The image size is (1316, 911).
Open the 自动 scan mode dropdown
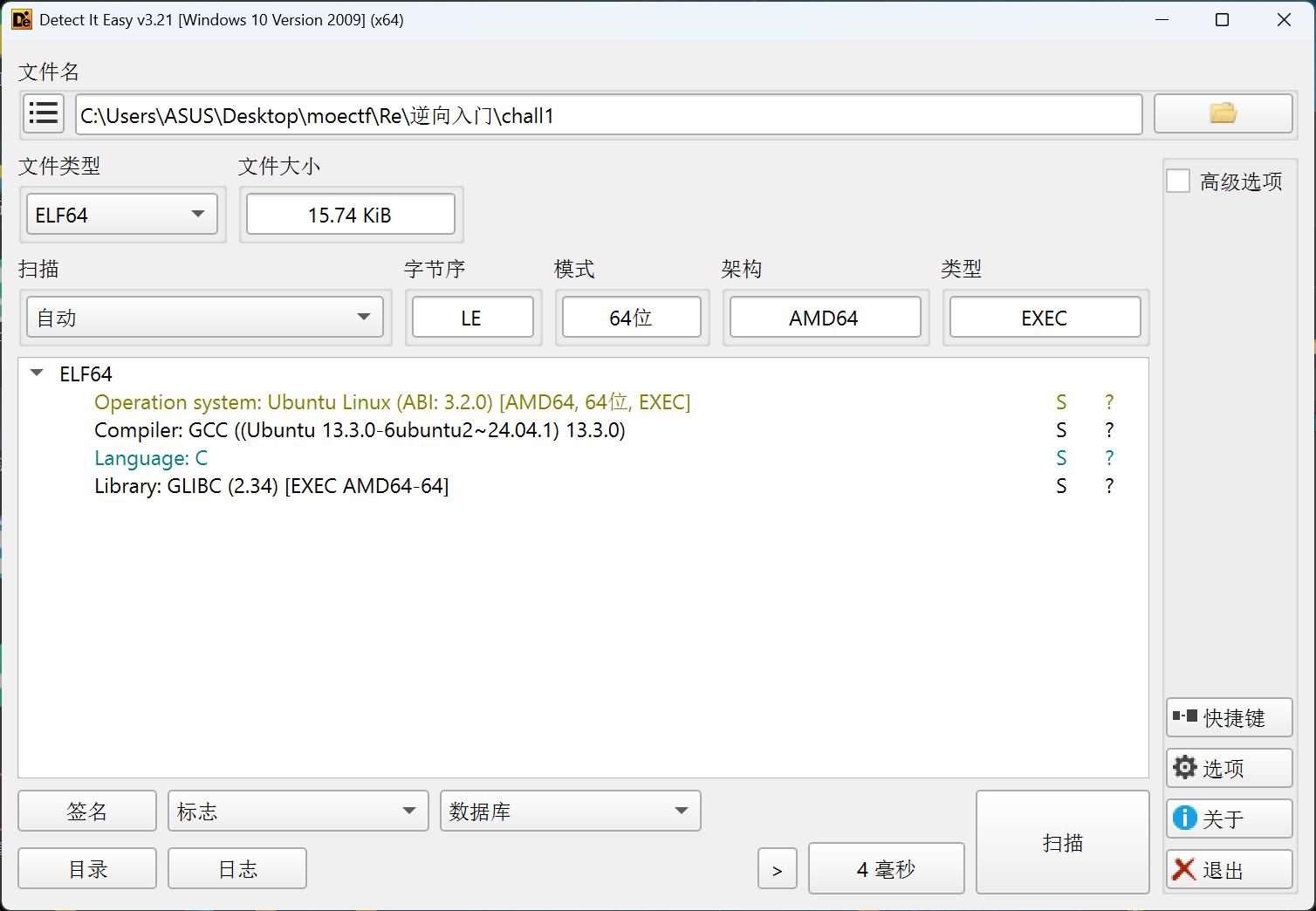205,317
